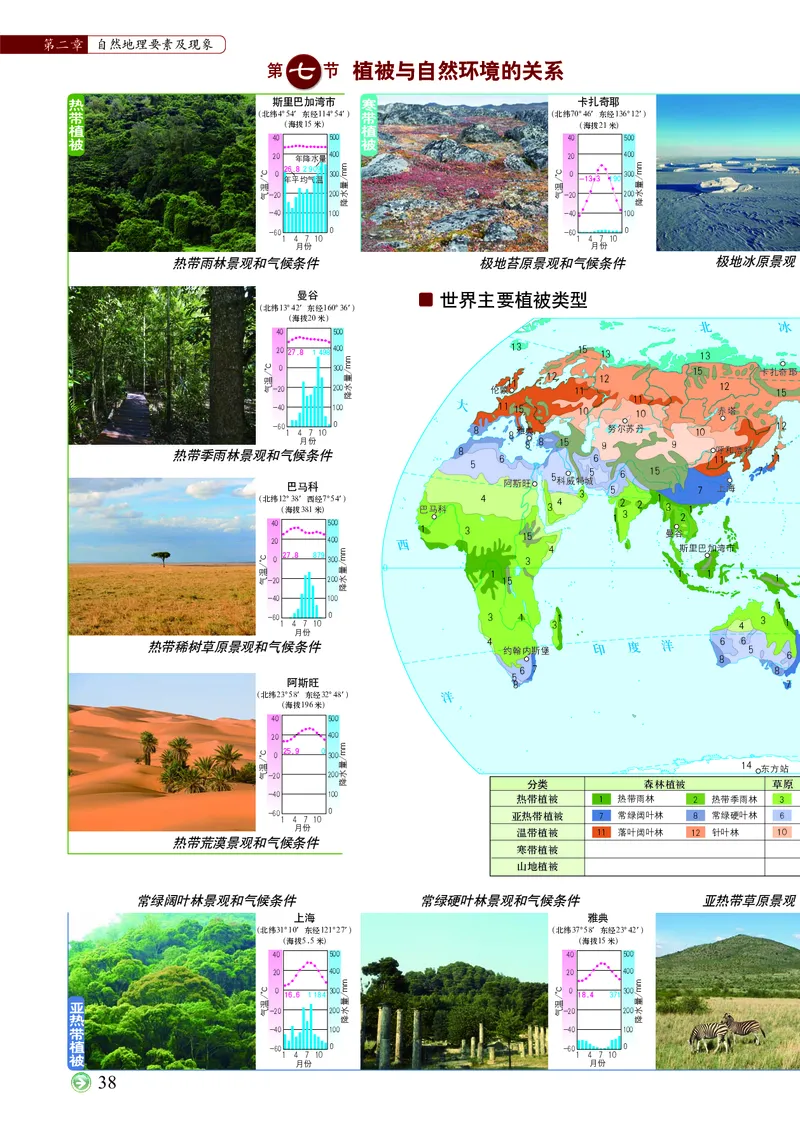Click caption 热带稀树草原景观和气候条件
Image resolution: width=800 pixels, height=1138 pixels.
[234, 647]
